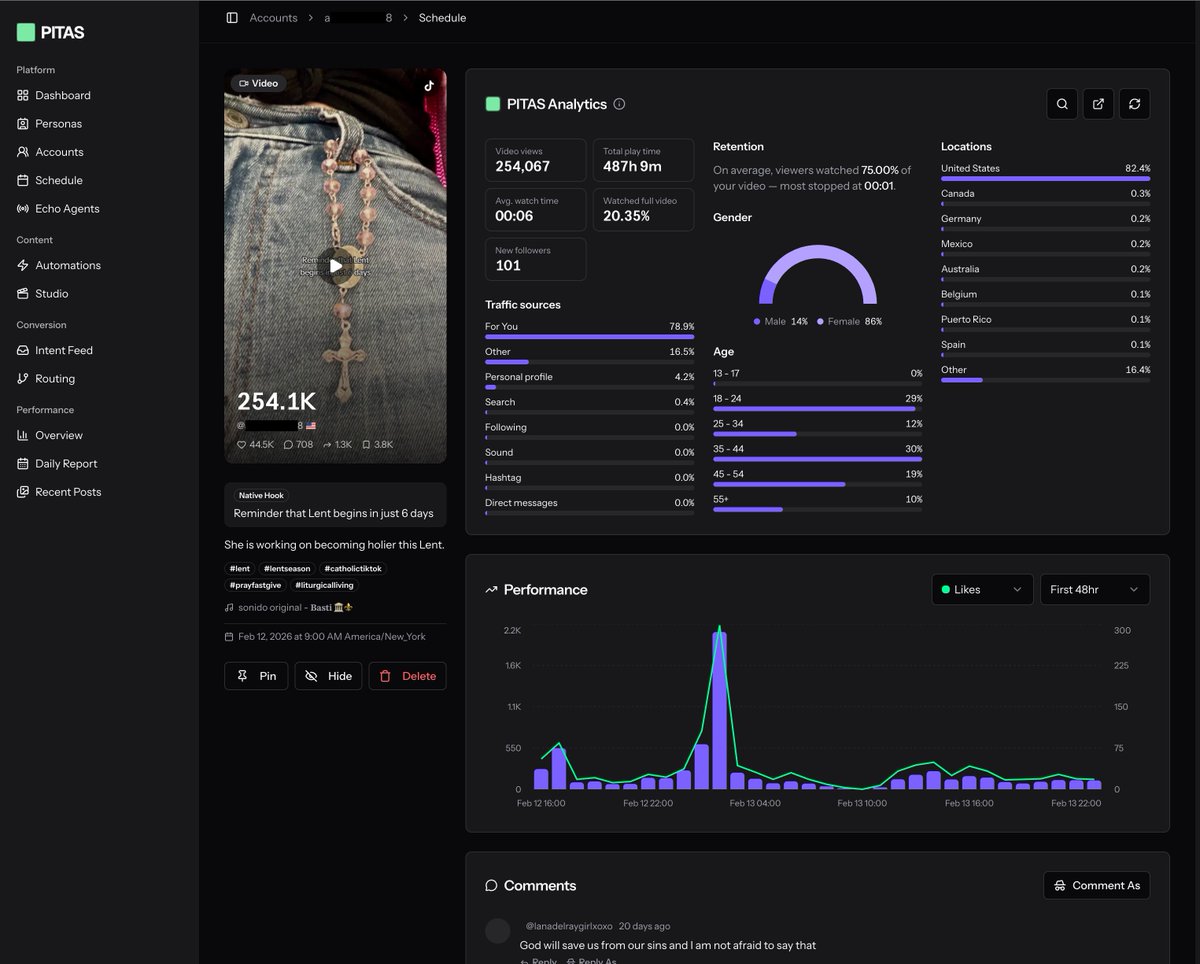Open the Personas page

pos(58,124)
